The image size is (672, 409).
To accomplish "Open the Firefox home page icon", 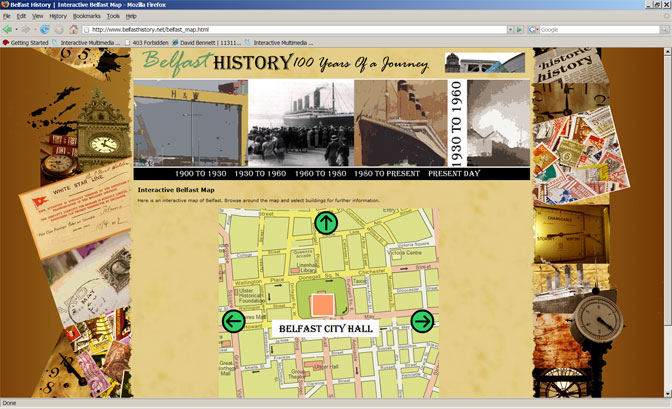I will coord(74,30).
